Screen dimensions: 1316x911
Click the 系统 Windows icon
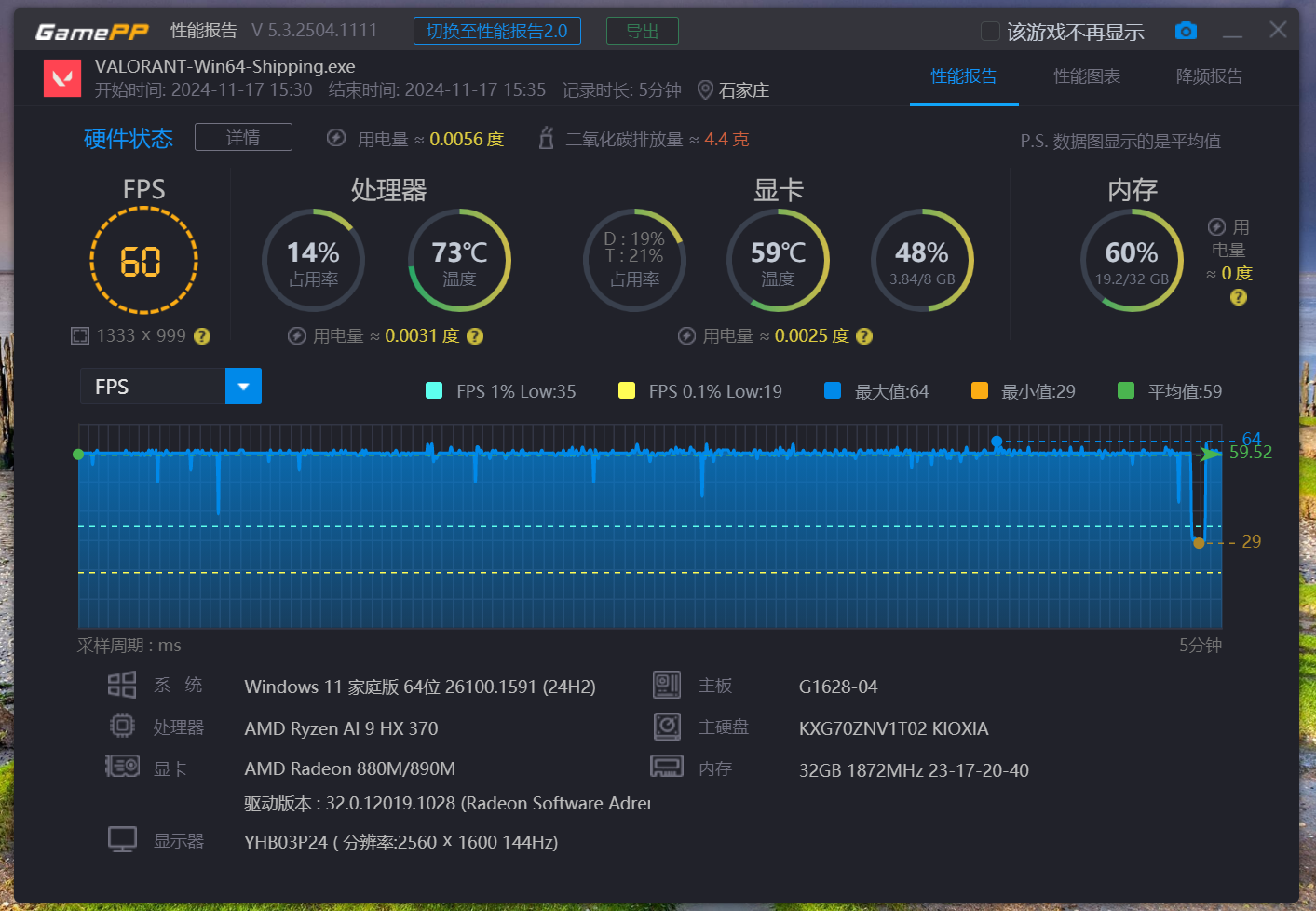[x=122, y=685]
